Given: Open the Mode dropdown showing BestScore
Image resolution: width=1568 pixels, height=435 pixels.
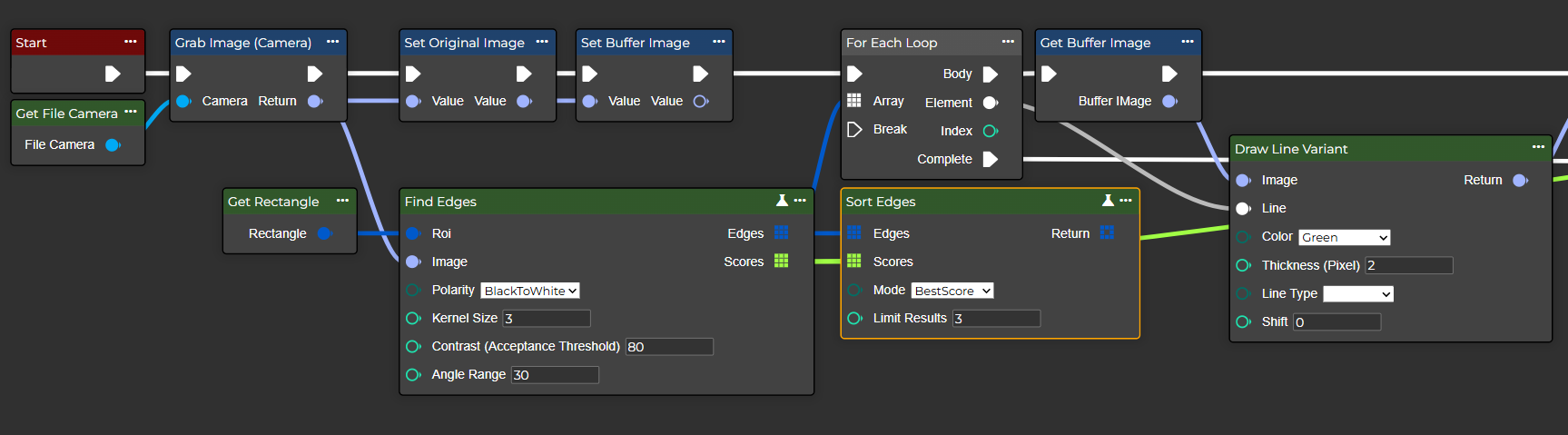Looking at the screenshot, I should pyautogui.click(x=952, y=291).
